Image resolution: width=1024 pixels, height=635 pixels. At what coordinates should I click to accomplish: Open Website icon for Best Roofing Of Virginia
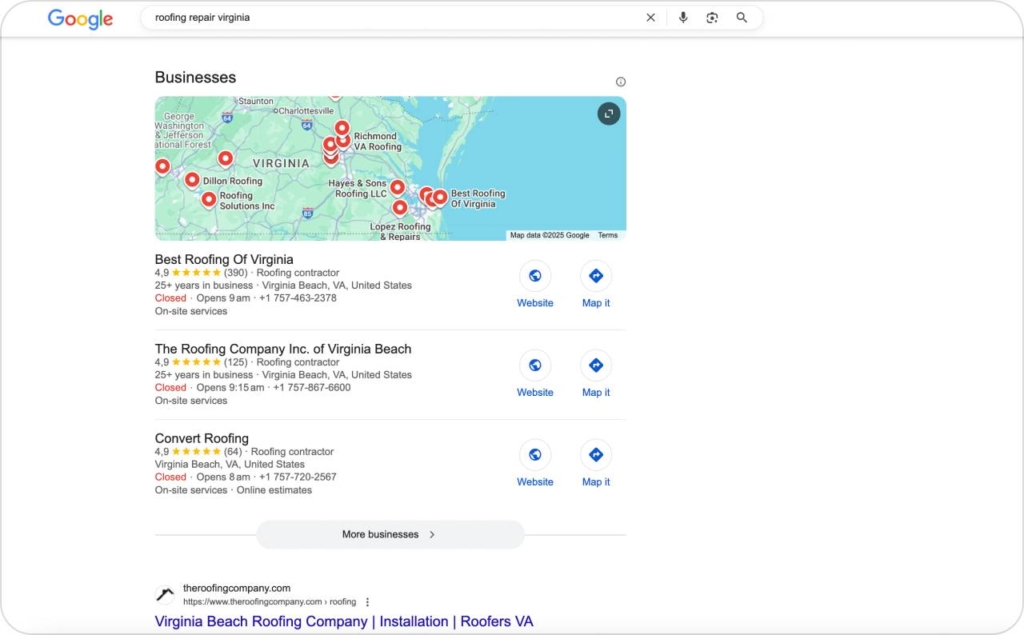click(x=535, y=276)
